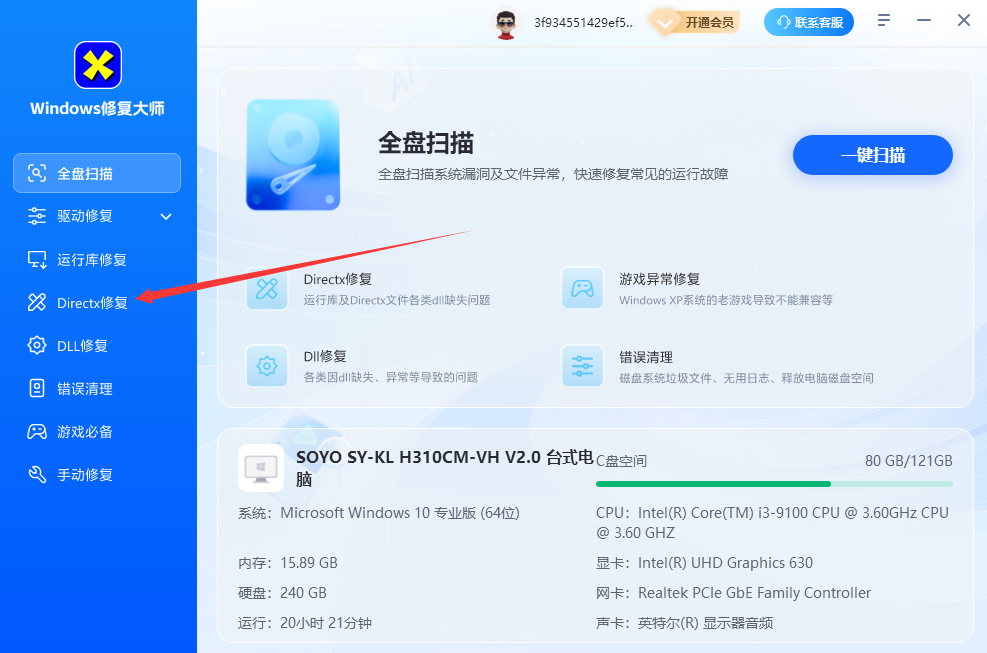
Task: Click the Directx修复 card title in the main panel
Action: (338, 279)
